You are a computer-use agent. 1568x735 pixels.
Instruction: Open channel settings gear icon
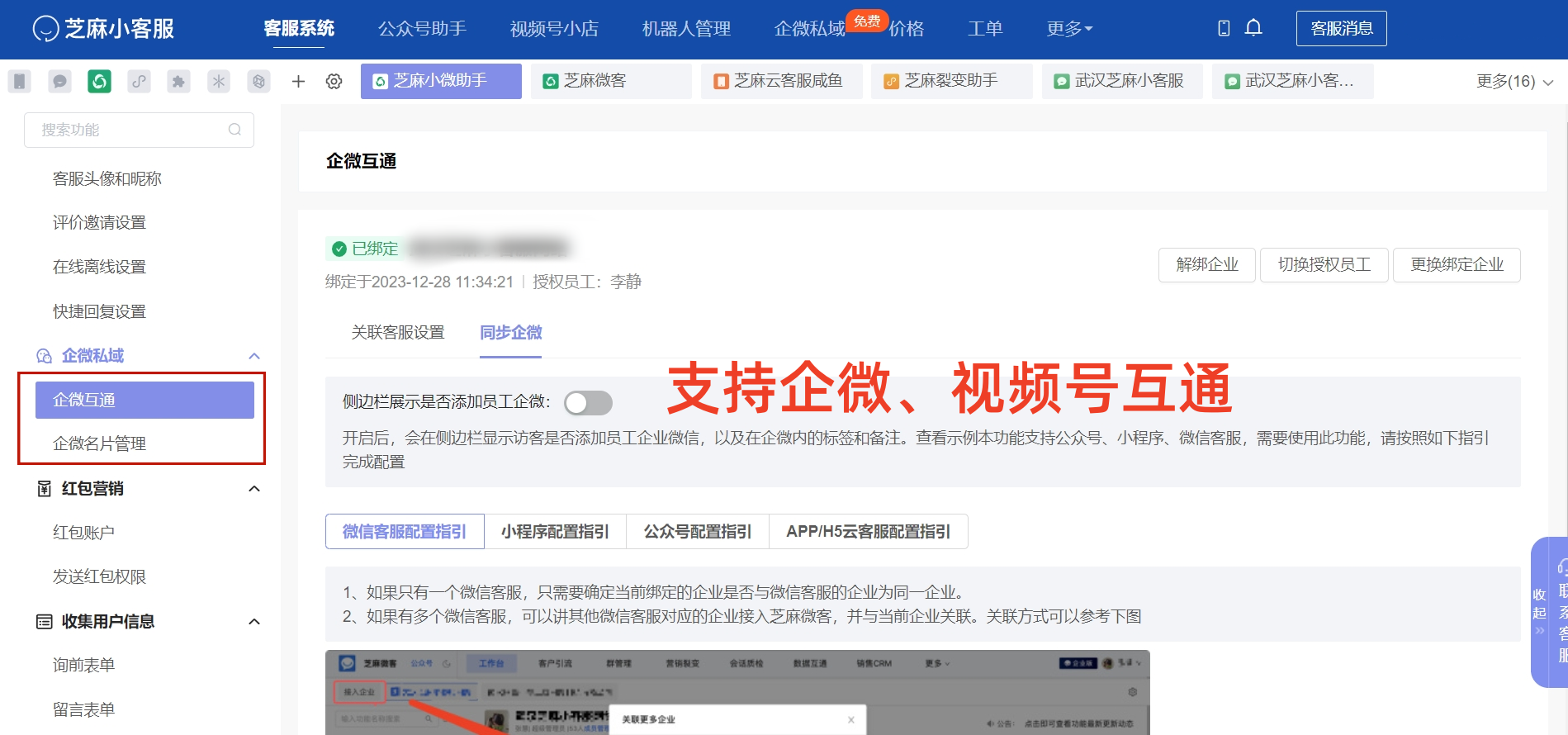click(x=334, y=82)
